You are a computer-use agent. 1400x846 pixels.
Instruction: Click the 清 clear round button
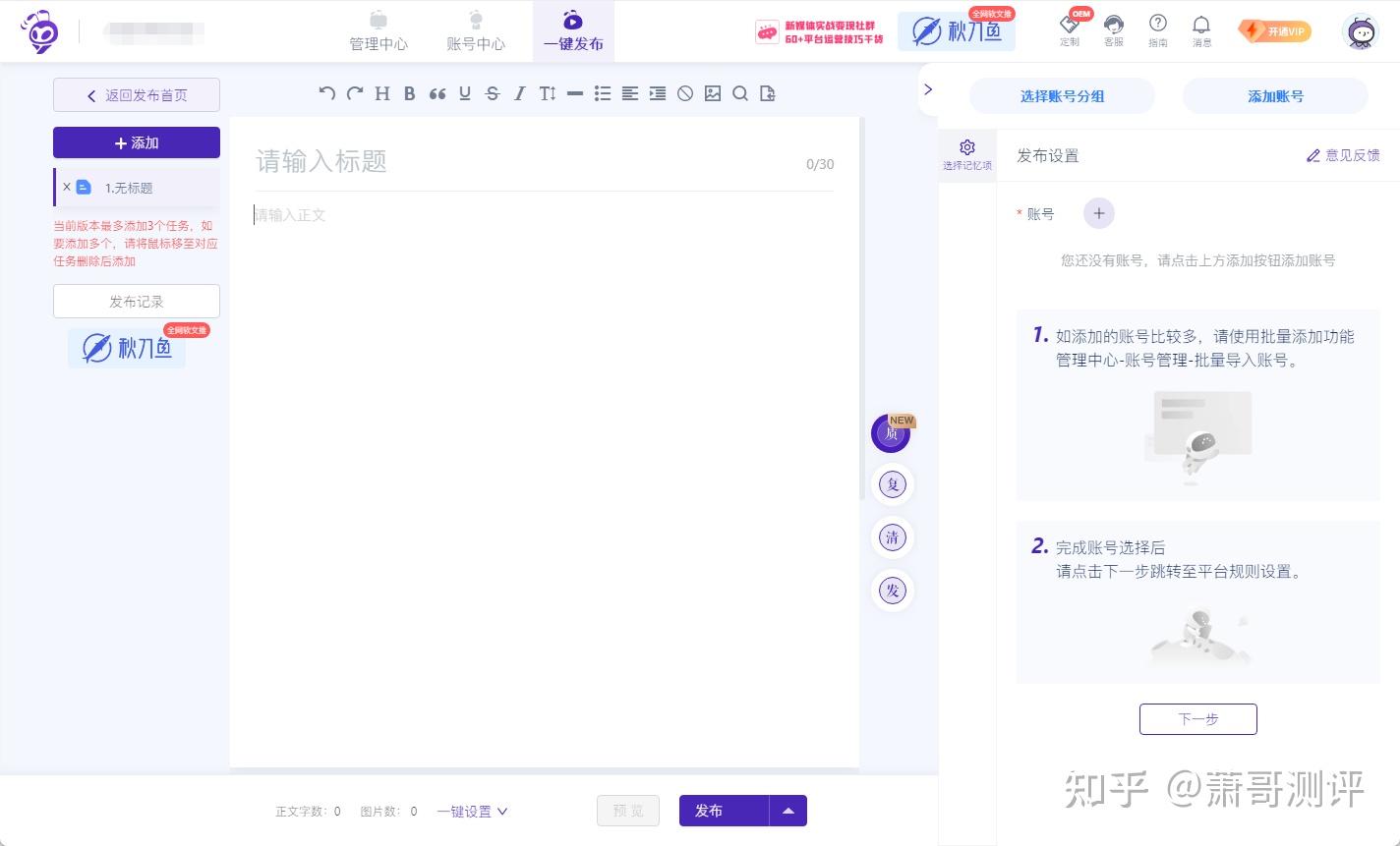coord(893,537)
